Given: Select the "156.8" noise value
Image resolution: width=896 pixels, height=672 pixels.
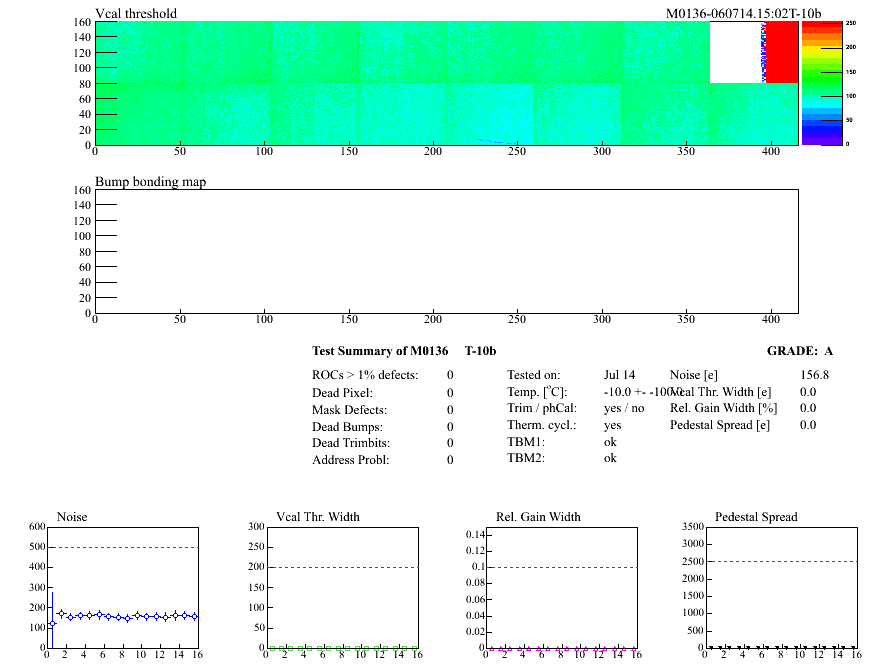Looking at the screenshot, I should click(x=814, y=375).
